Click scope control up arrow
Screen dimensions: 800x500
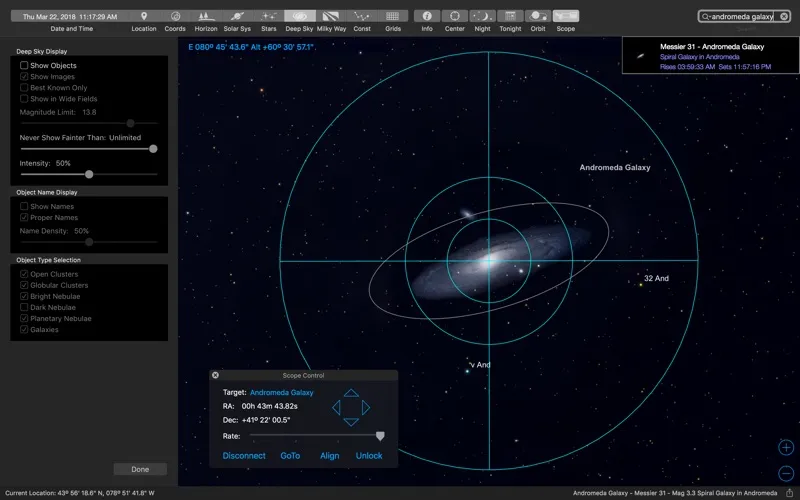(351, 393)
